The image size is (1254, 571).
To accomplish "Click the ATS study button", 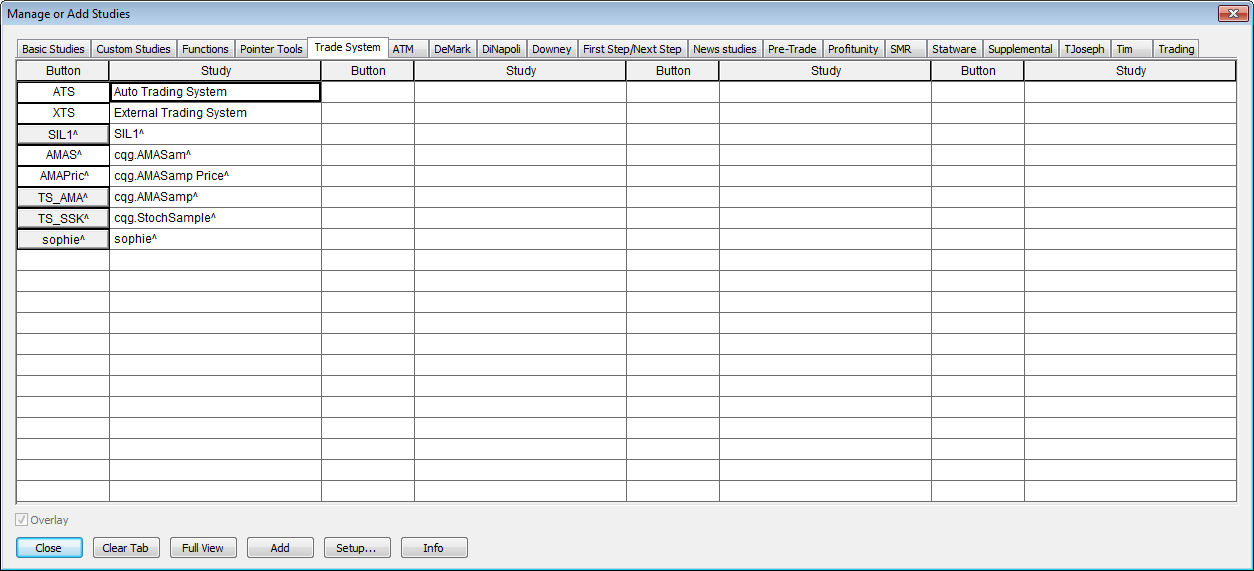I will [63, 92].
